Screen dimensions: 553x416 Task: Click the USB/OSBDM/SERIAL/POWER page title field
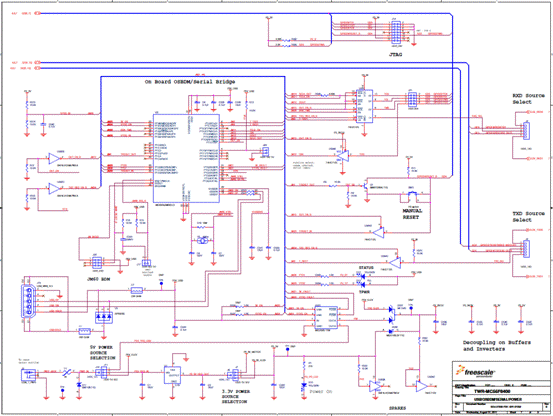tap(497, 399)
